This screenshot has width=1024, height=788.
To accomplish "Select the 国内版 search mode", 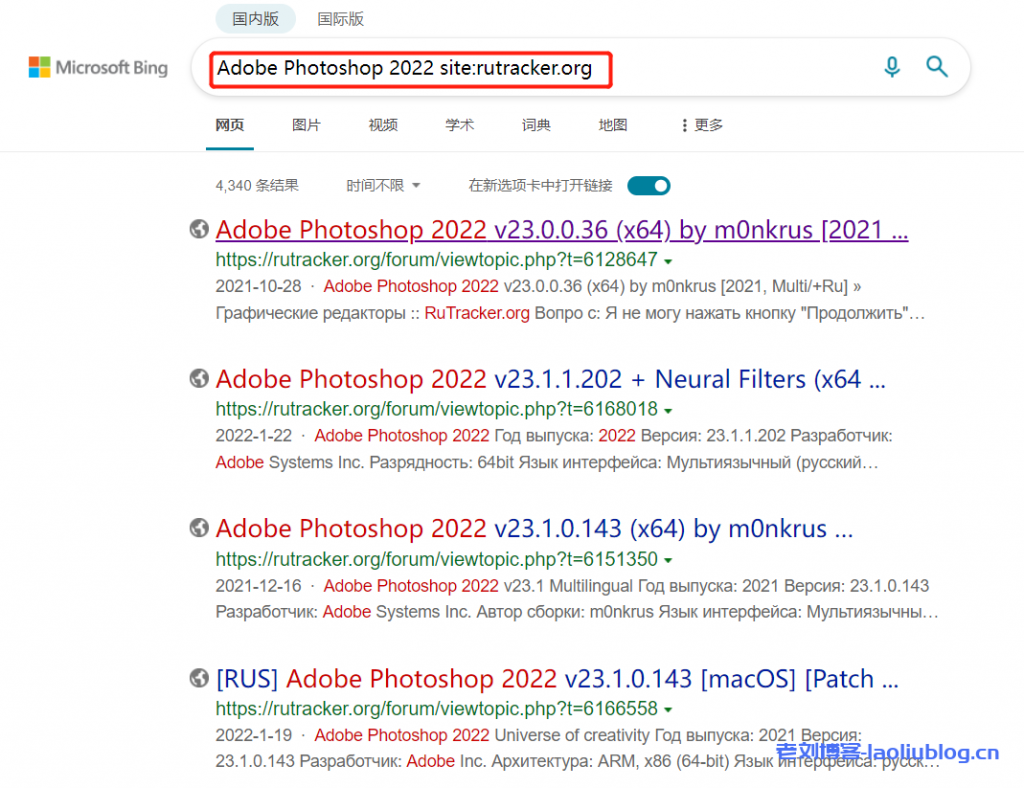I will (255, 18).
